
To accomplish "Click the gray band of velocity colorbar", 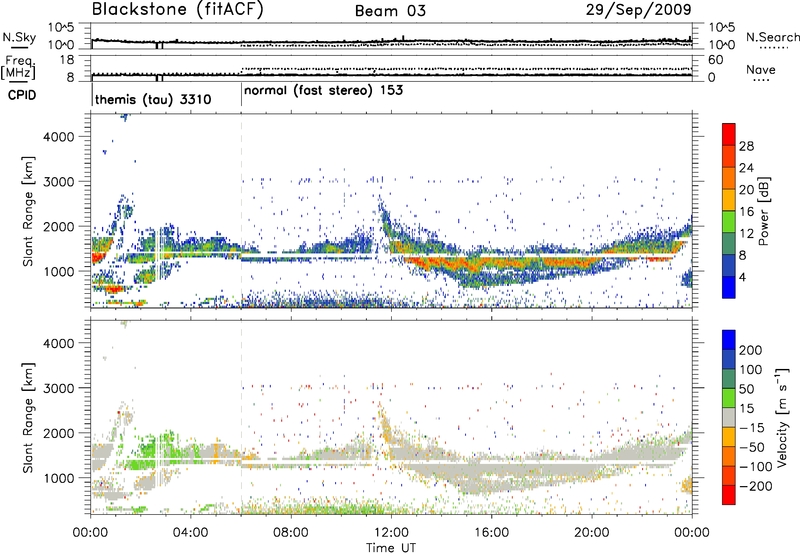I will click(x=729, y=417).
